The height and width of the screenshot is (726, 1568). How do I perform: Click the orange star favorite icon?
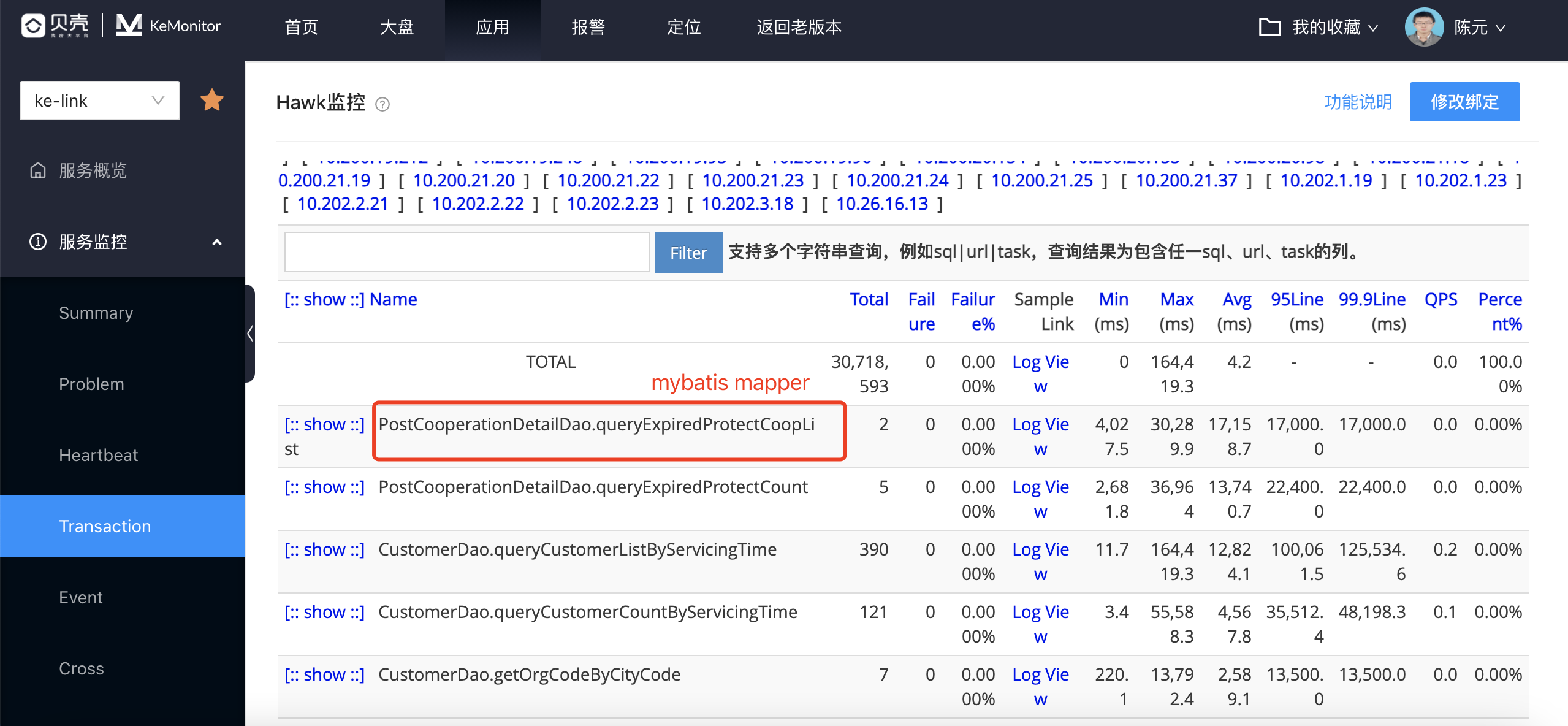point(211,99)
